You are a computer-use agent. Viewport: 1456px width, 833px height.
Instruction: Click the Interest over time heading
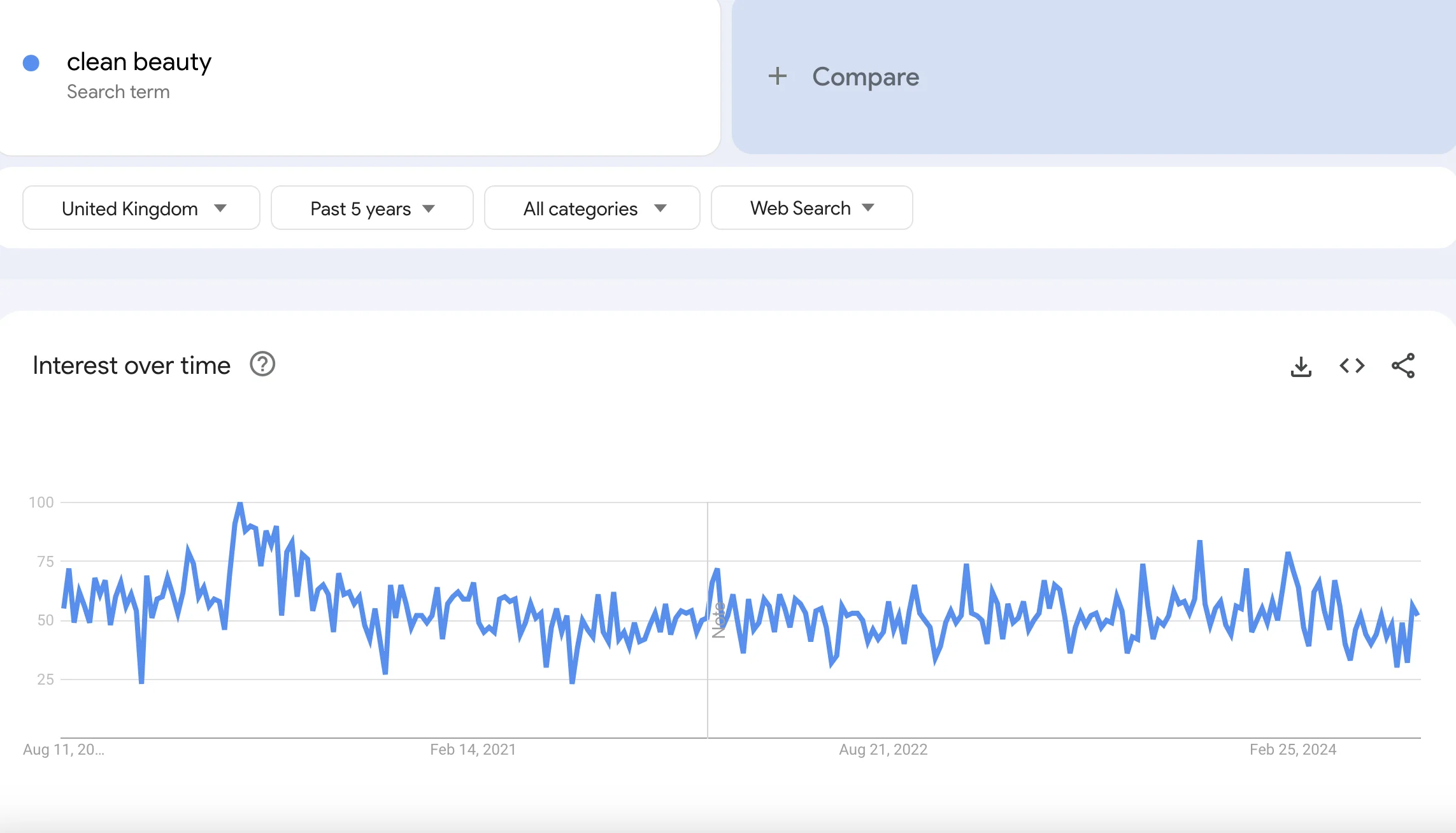(x=131, y=366)
